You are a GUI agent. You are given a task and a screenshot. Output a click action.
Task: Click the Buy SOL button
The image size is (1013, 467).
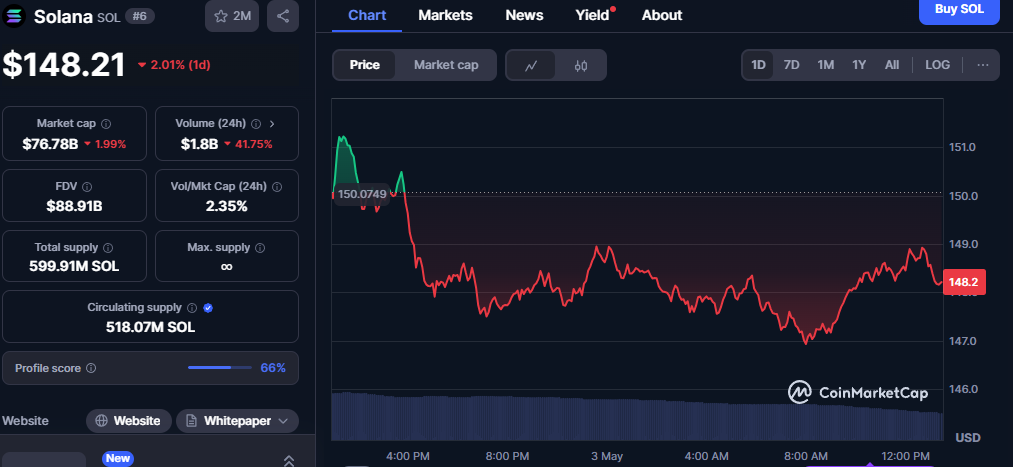(959, 11)
